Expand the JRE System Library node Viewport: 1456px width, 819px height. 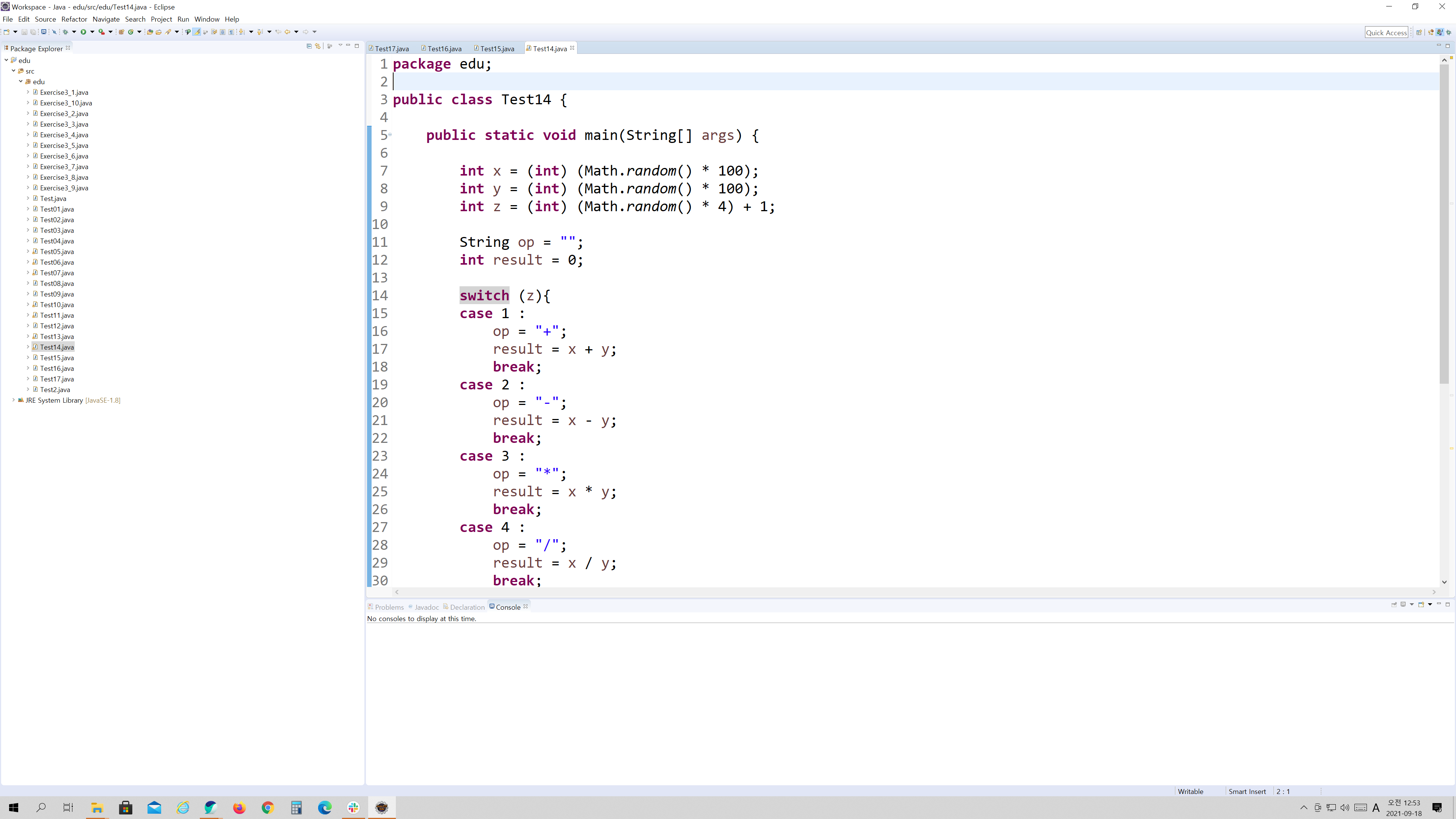14,400
